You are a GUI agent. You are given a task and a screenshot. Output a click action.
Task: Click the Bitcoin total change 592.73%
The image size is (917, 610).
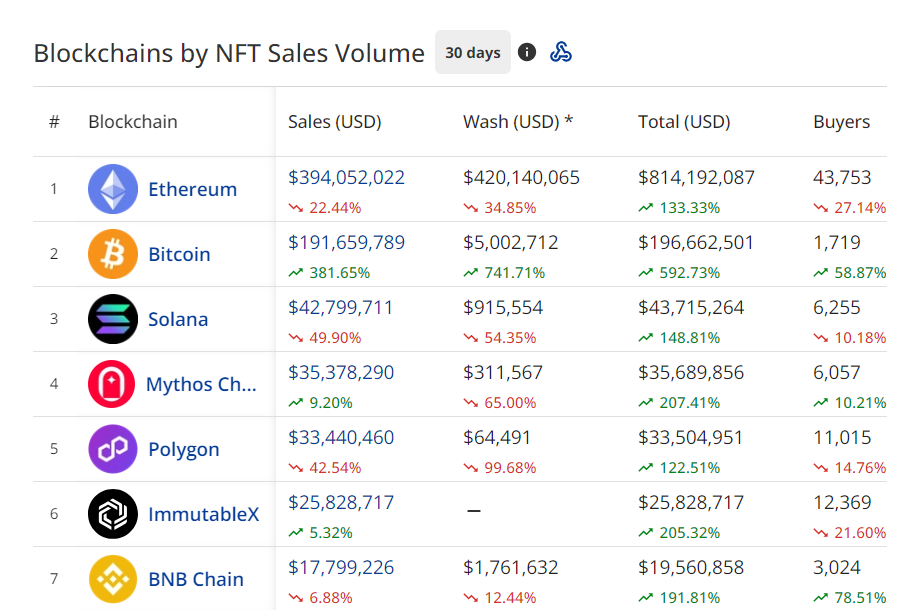tap(679, 273)
